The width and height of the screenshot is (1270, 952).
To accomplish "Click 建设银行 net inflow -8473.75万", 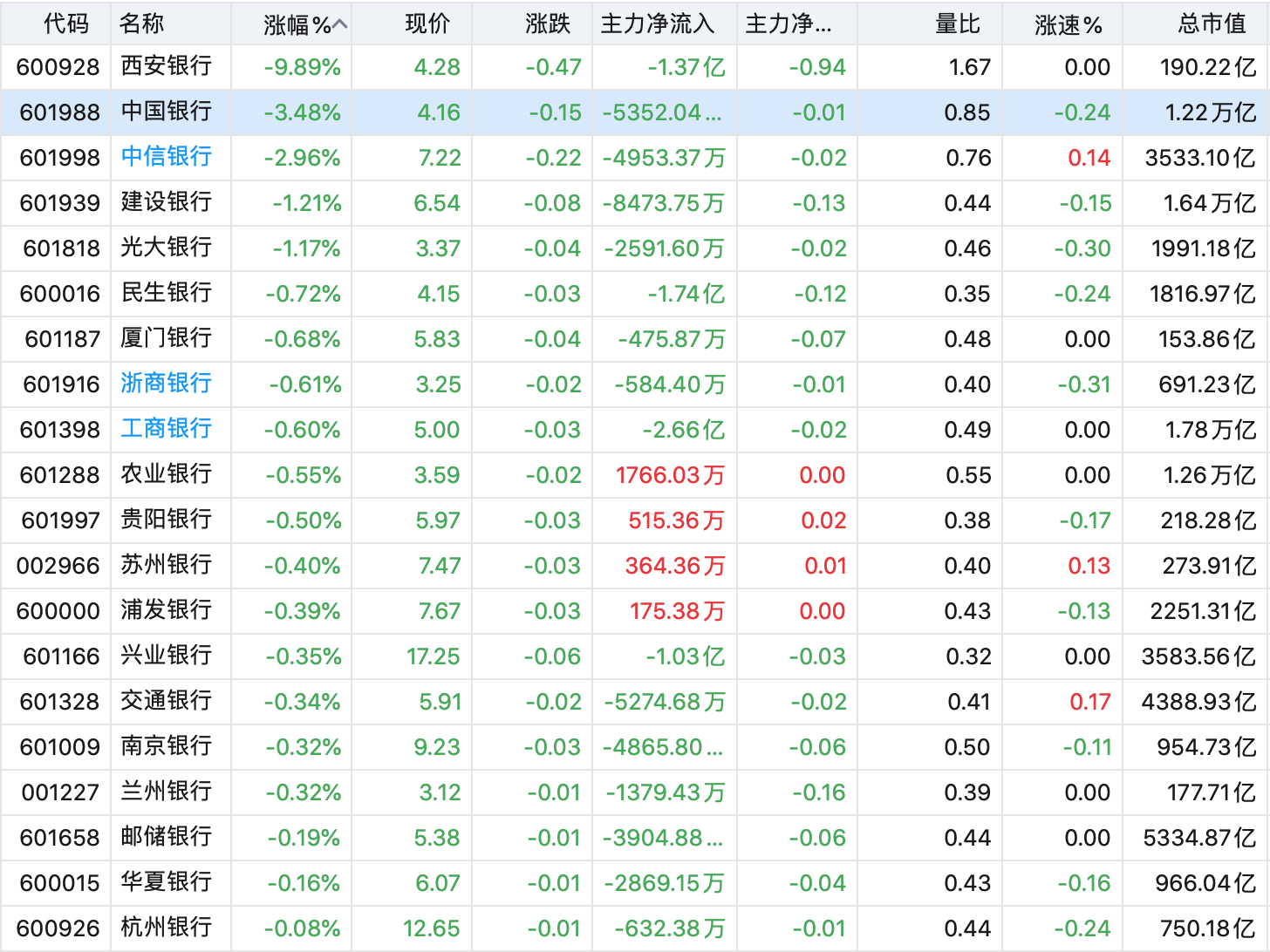I will click(664, 203).
